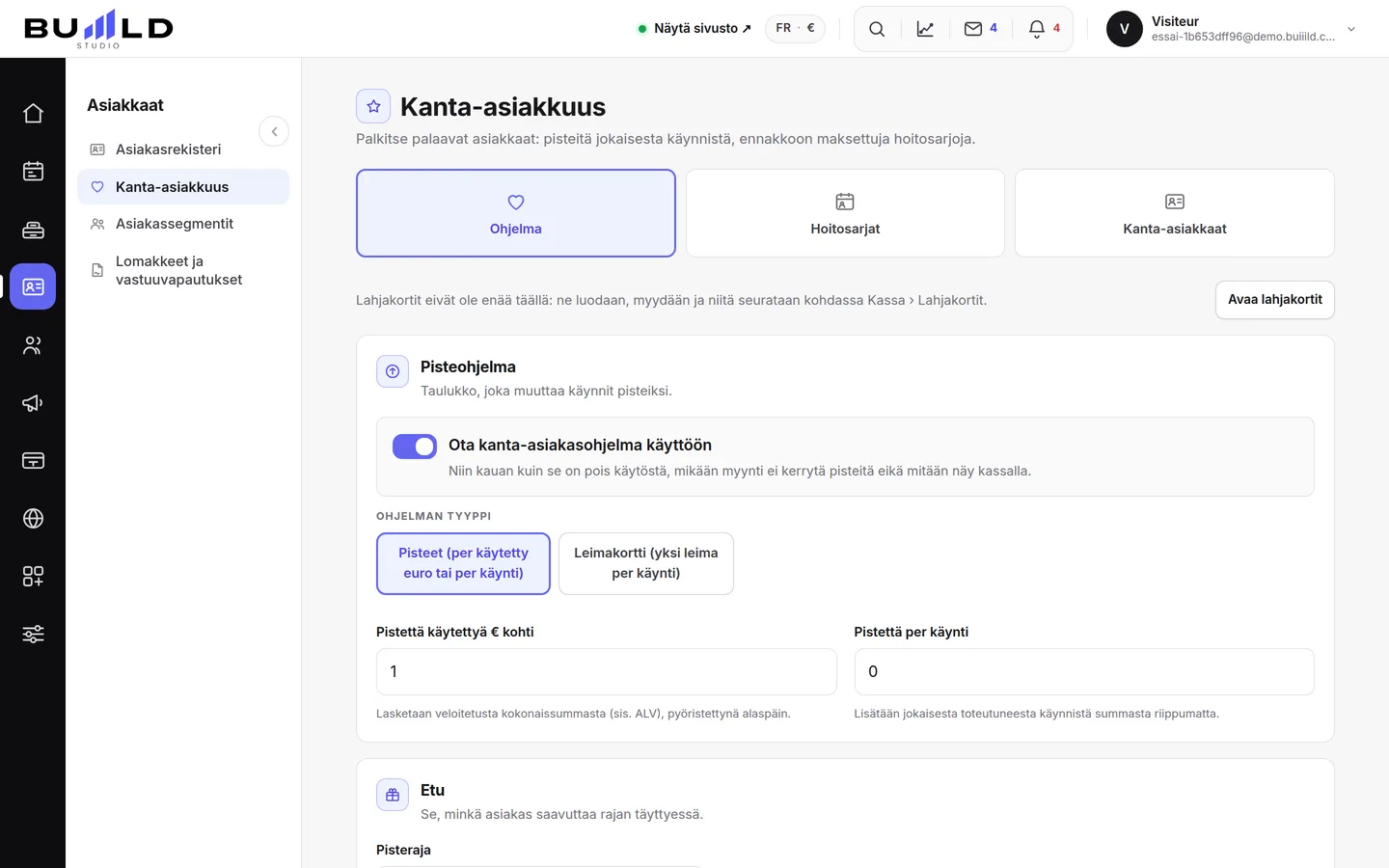Open the payment card icon in sidebar
This screenshot has width=1389, height=868.
point(33,460)
